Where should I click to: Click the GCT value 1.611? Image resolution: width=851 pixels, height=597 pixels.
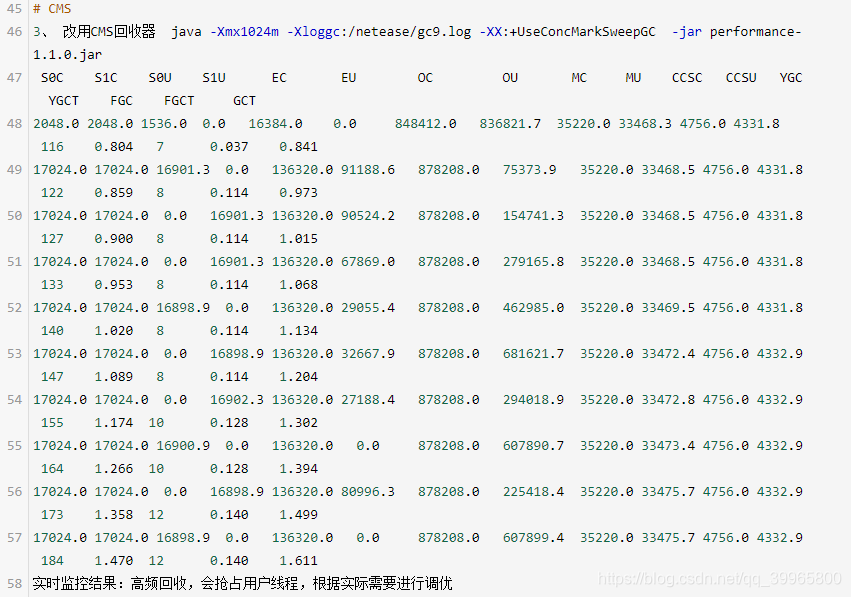pos(299,561)
